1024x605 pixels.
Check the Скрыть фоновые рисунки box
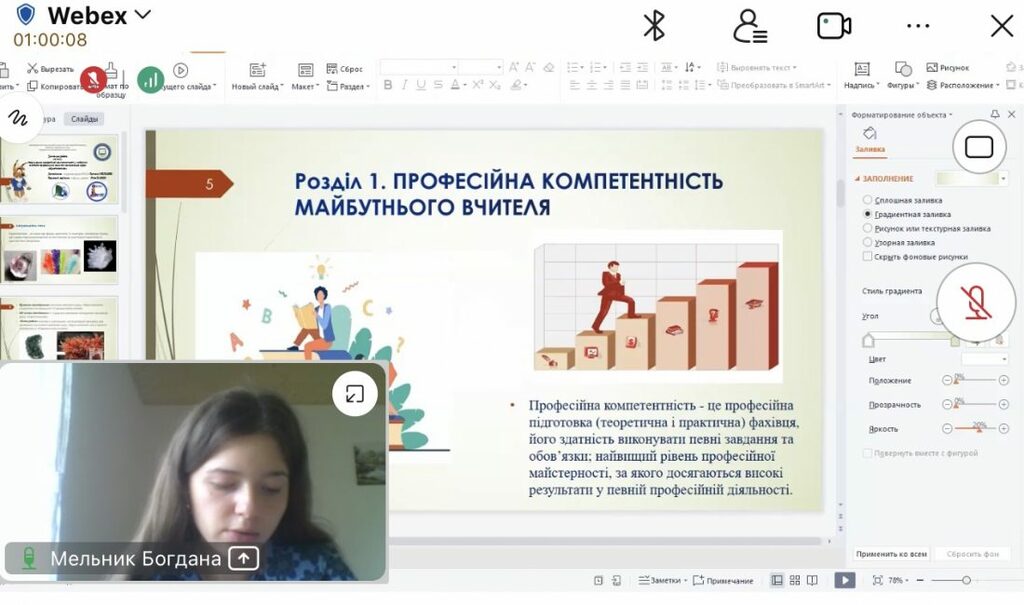pyautogui.click(x=868, y=256)
